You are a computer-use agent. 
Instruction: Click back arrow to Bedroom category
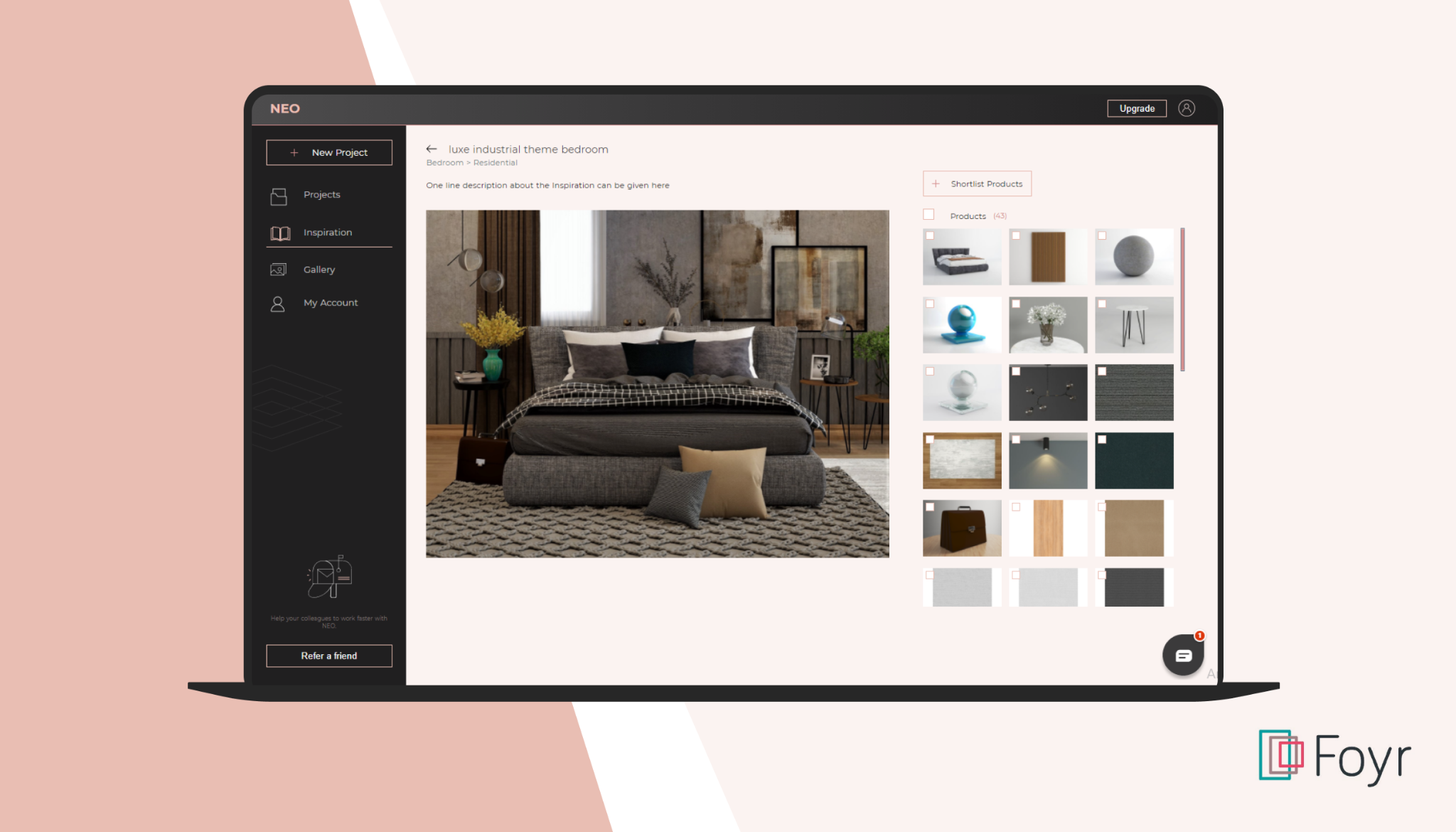coord(431,148)
